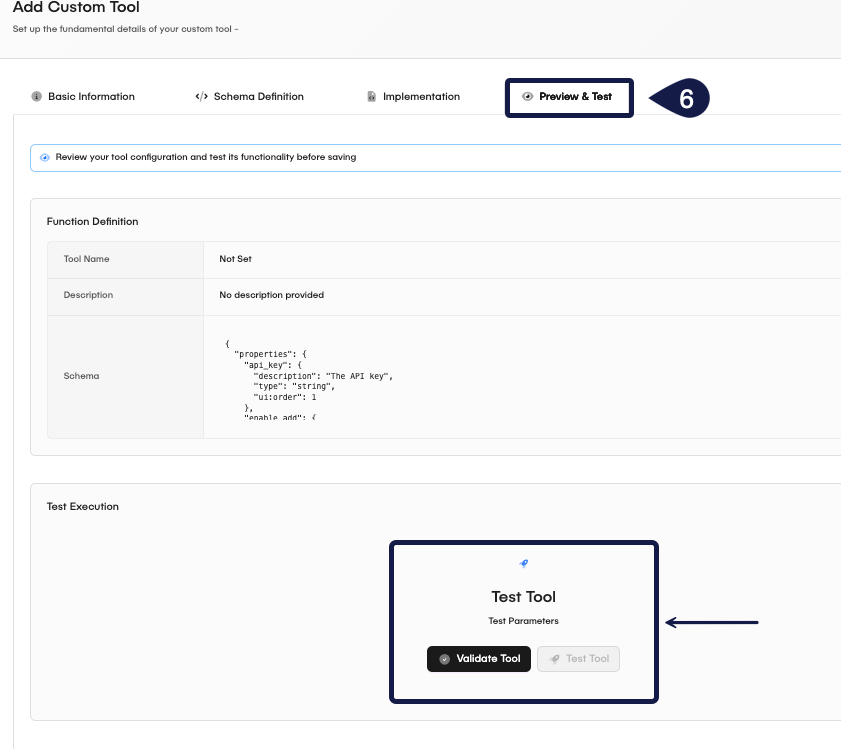This screenshot has width=841, height=749.
Task: Click the Test Tool button
Action: pos(578,659)
